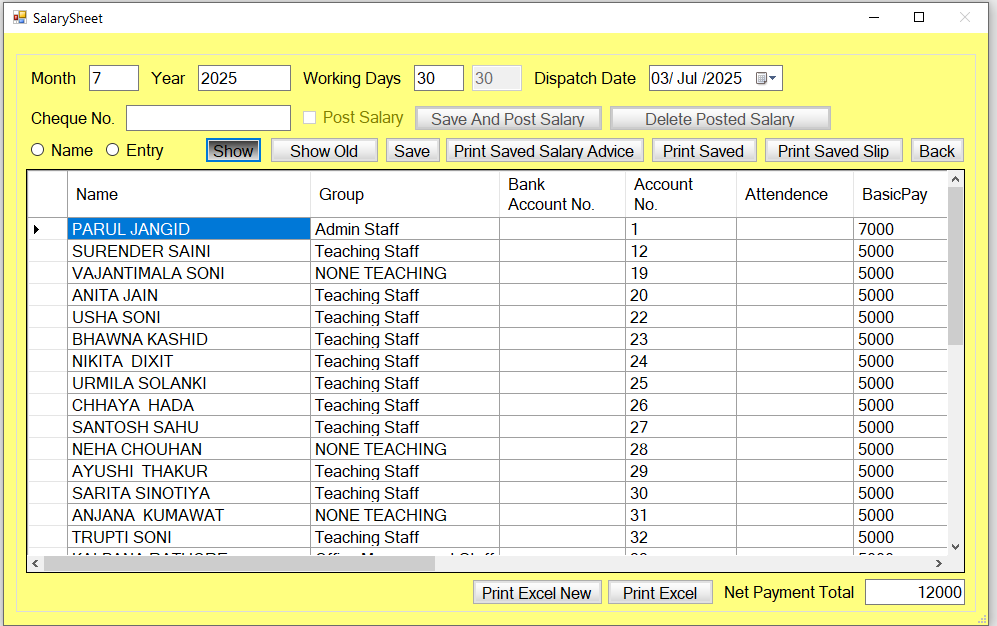
Task: Click Delete Posted Salary button
Action: [x=720, y=119]
